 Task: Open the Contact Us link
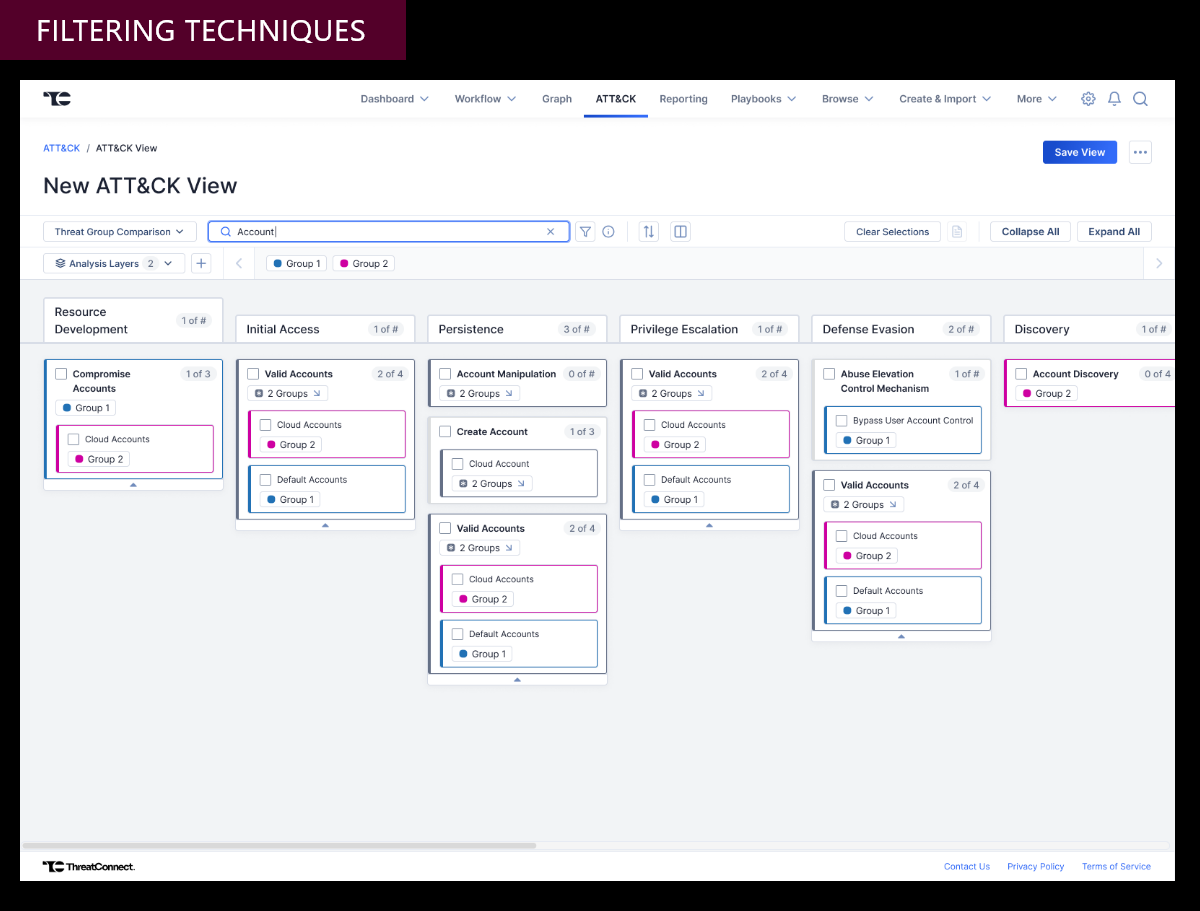click(x=967, y=867)
